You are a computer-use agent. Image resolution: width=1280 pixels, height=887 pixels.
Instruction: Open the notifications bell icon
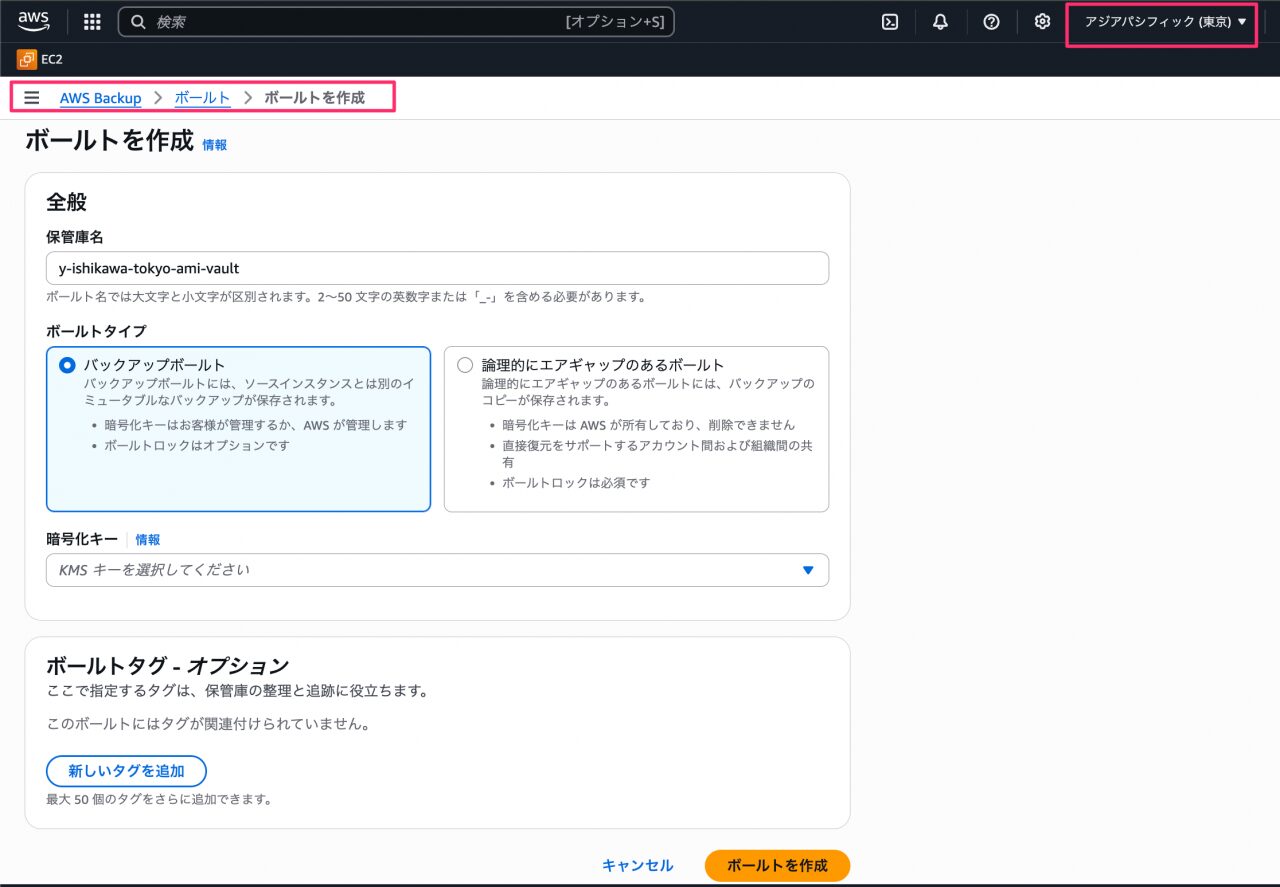(940, 22)
